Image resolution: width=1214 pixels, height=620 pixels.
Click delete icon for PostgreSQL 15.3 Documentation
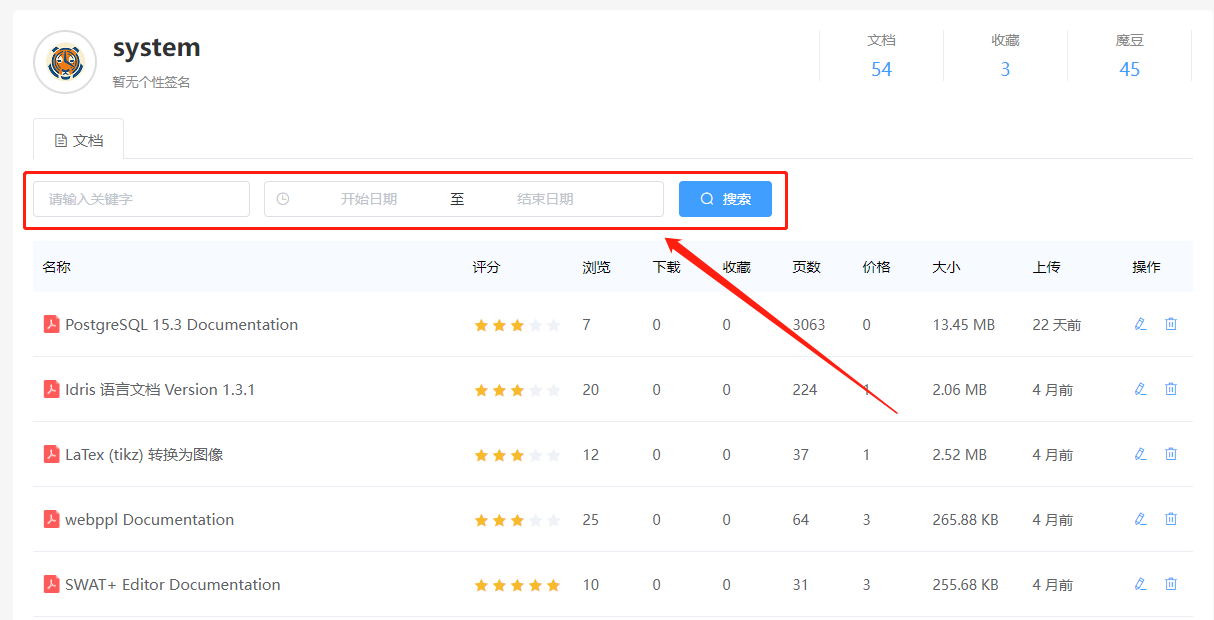point(1171,324)
